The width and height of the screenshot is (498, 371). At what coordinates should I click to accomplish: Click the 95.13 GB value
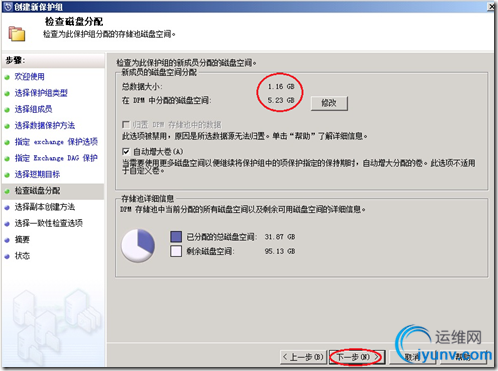pyautogui.click(x=280, y=251)
